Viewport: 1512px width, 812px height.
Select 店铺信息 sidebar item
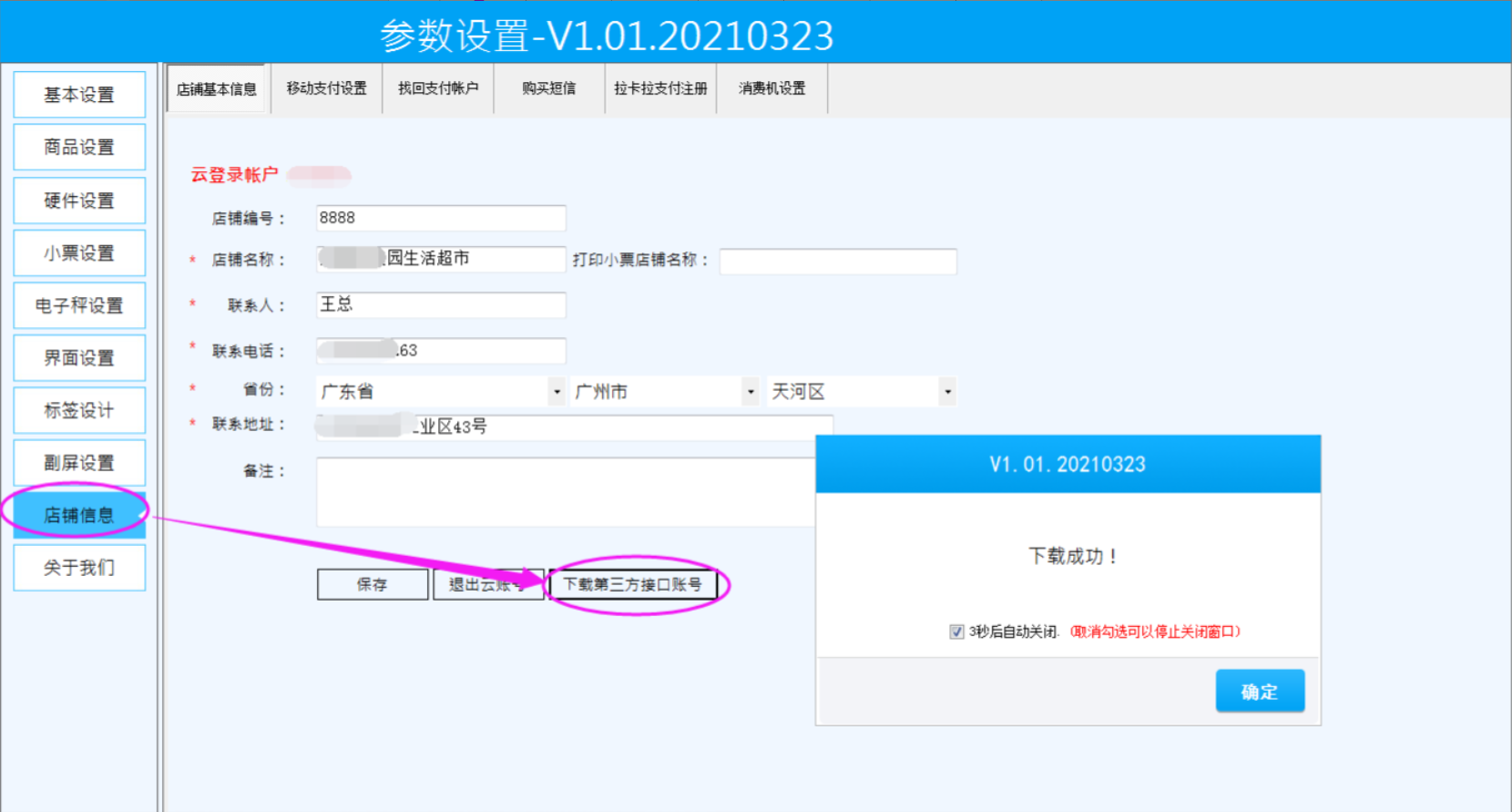[79, 515]
